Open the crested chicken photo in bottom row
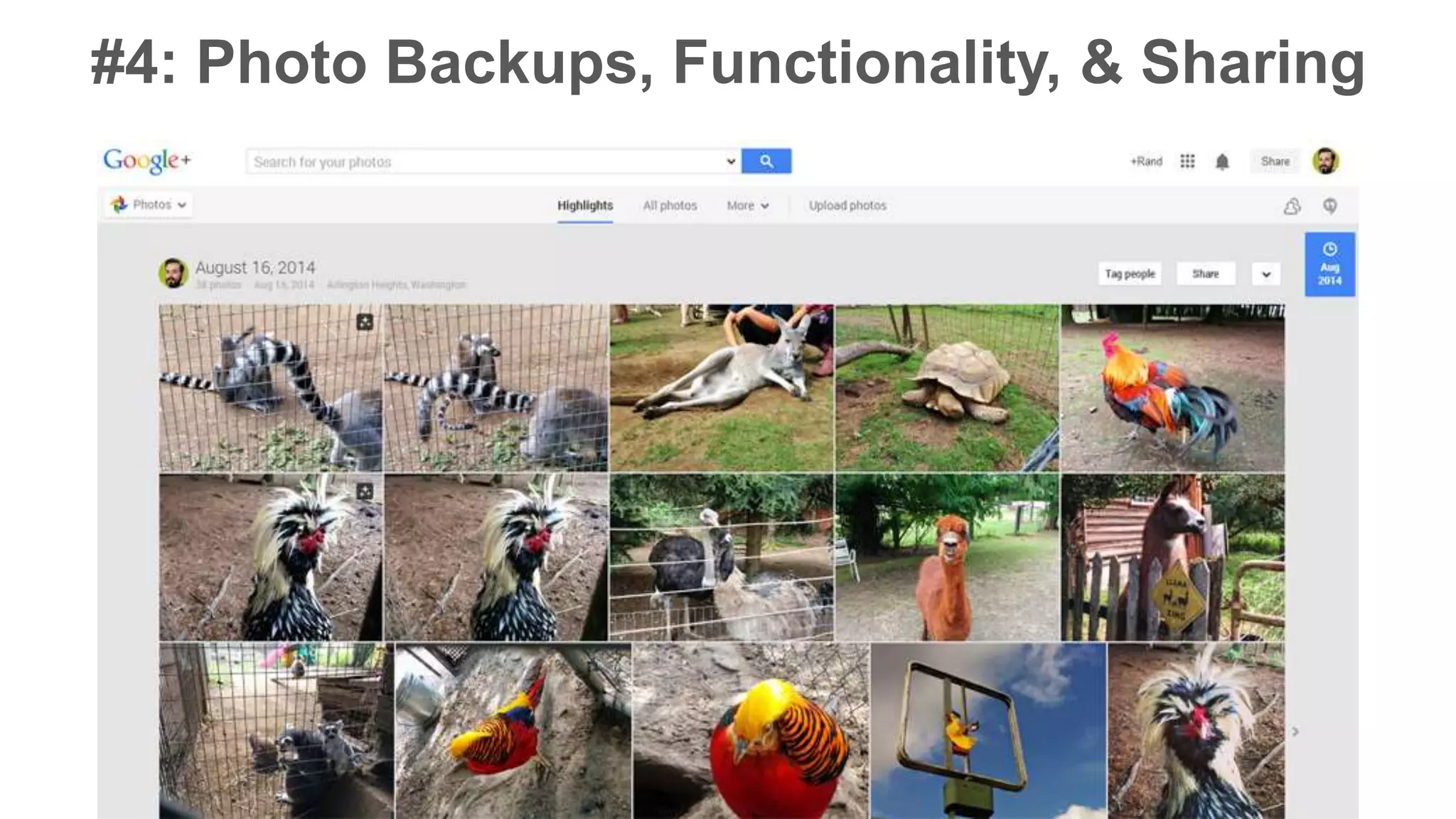This screenshot has width=1456, height=819. [1197, 731]
